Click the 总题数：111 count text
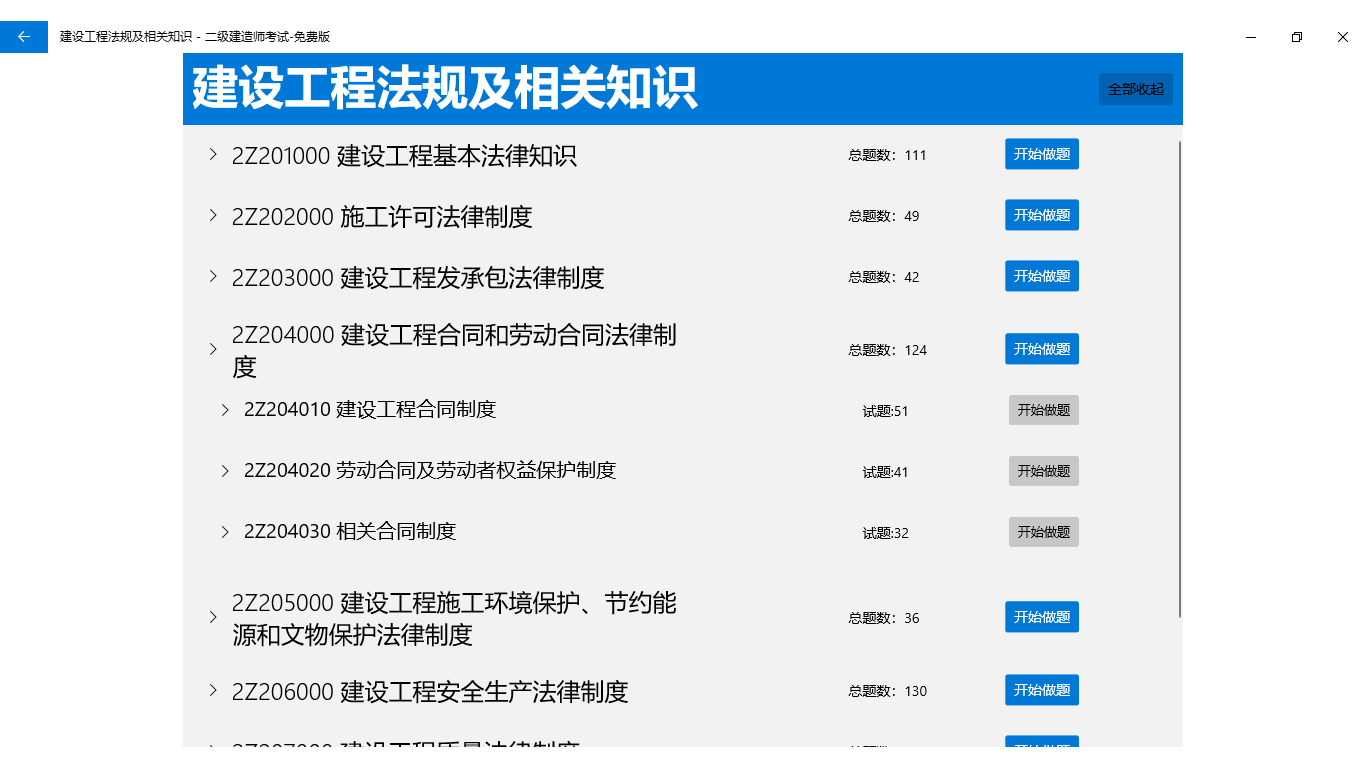The height and width of the screenshot is (768, 1366). pos(888,155)
